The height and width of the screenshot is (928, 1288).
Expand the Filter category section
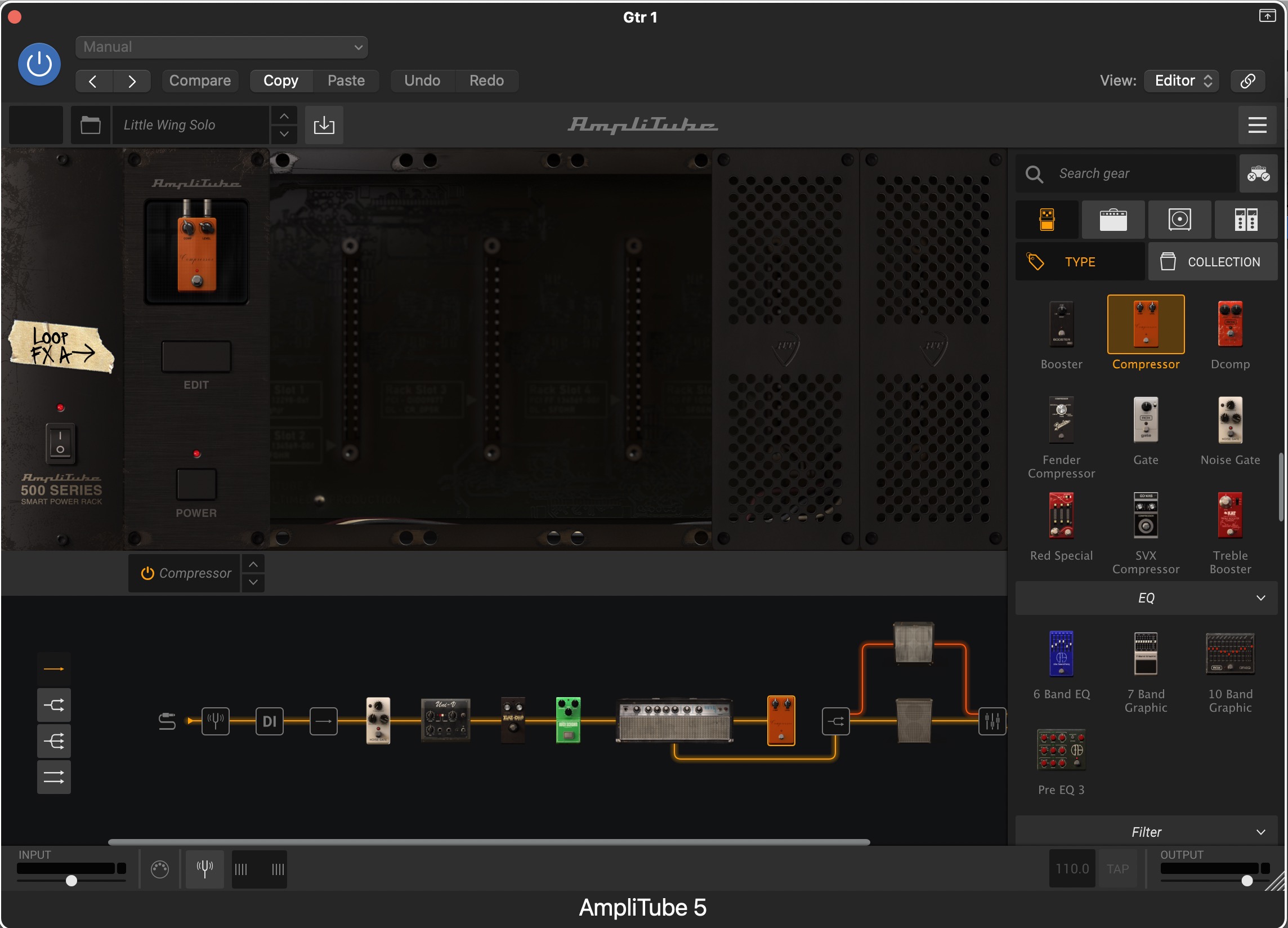tap(1146, 832)
